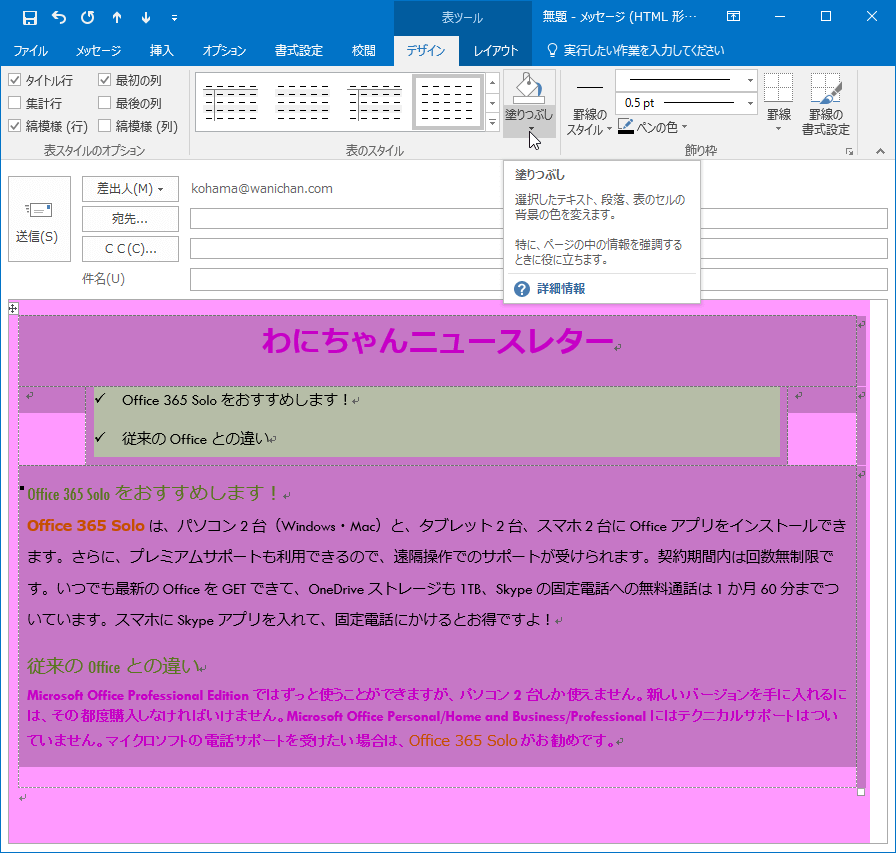Apply the third table style thumbnail
Image resolution: width=896 pixels, height=853 pixels.
[374, 102]
